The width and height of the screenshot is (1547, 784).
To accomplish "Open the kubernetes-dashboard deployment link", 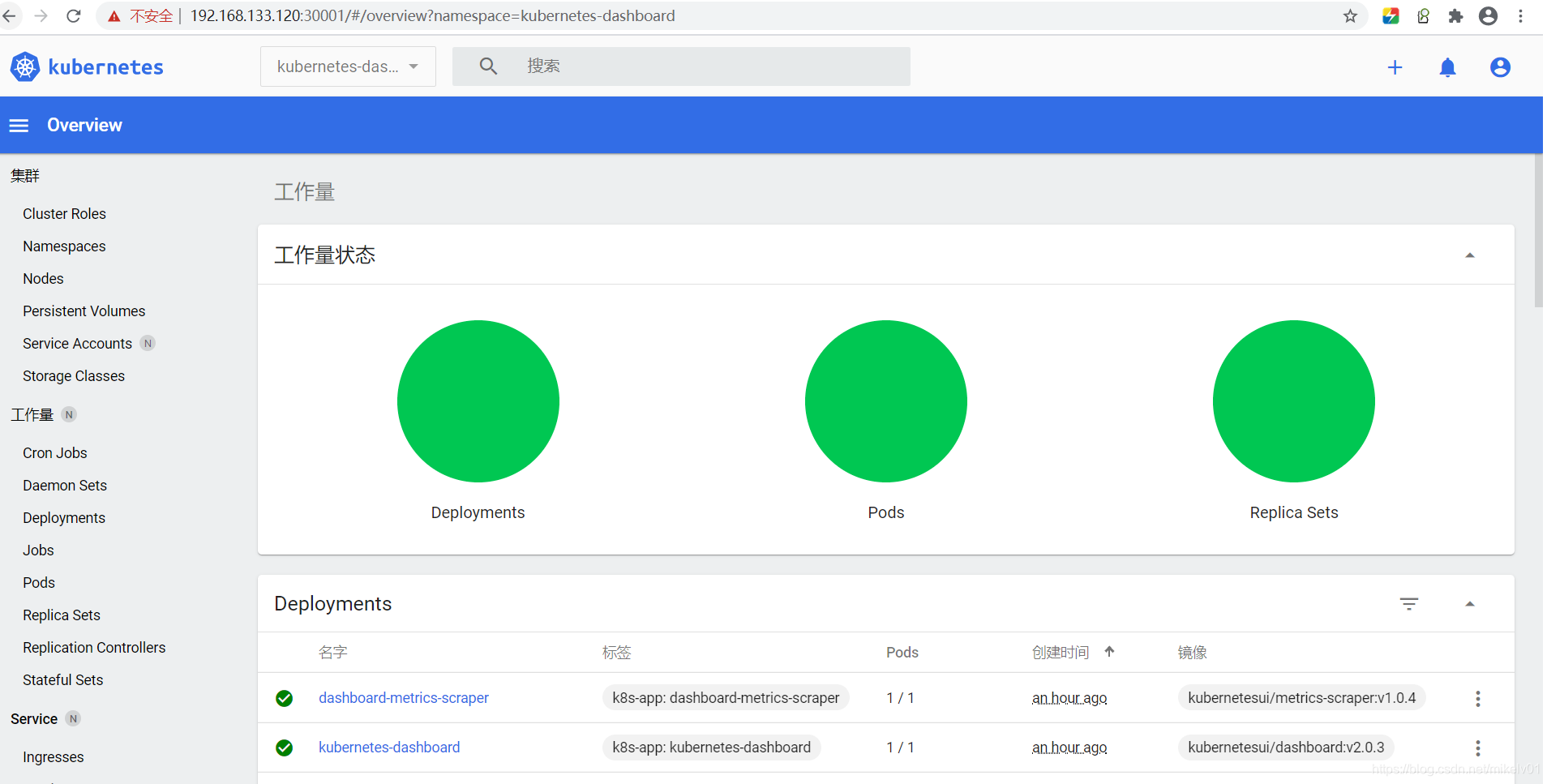I will [389, 748].
